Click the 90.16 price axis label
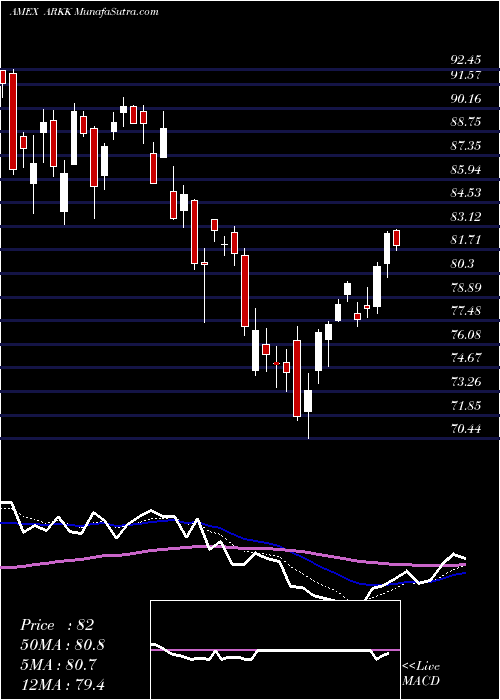The height and width of the screenshot is (700, 500). tap(466, 99)
